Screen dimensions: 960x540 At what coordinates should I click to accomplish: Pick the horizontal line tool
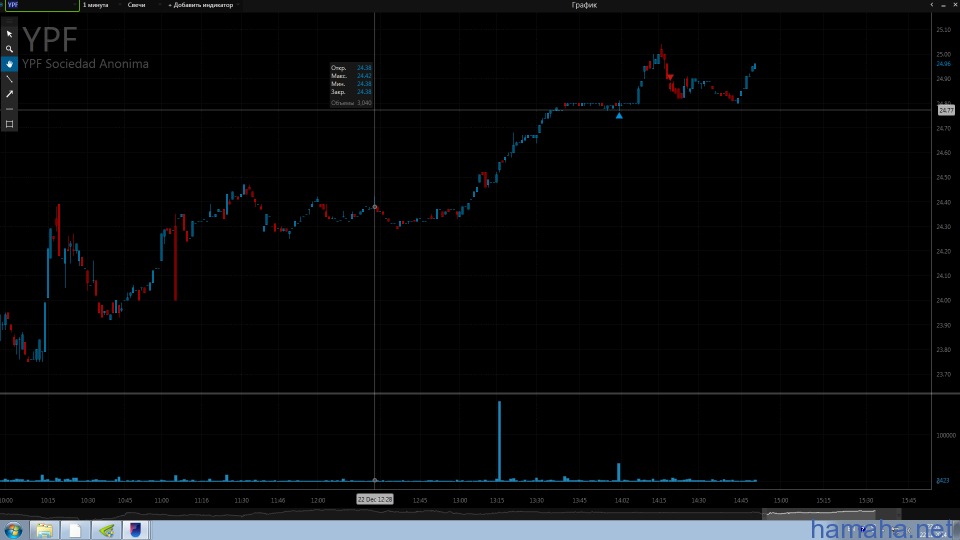[9, 109]
